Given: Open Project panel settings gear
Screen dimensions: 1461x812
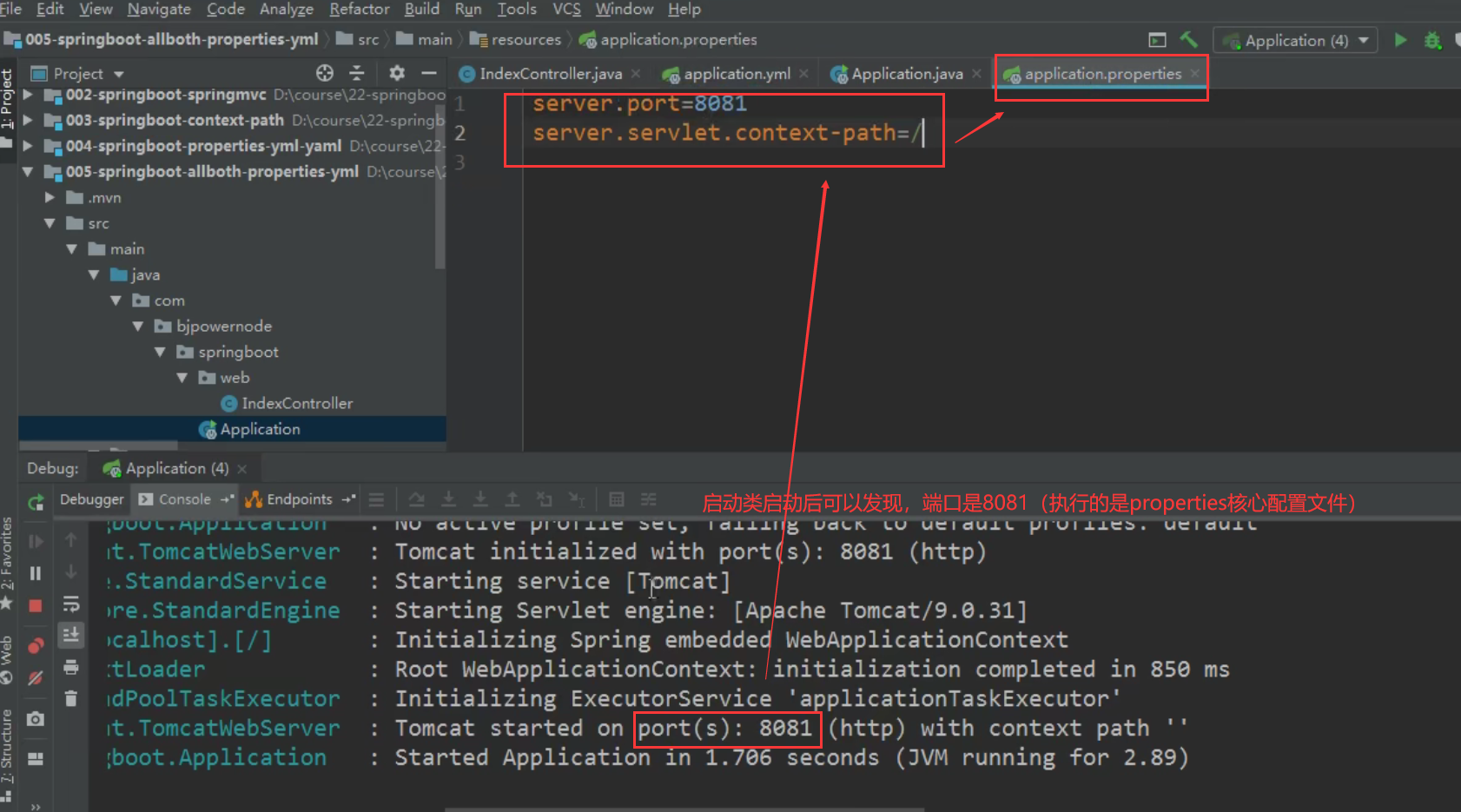Looking at the screenshot, I should (397, 73).
